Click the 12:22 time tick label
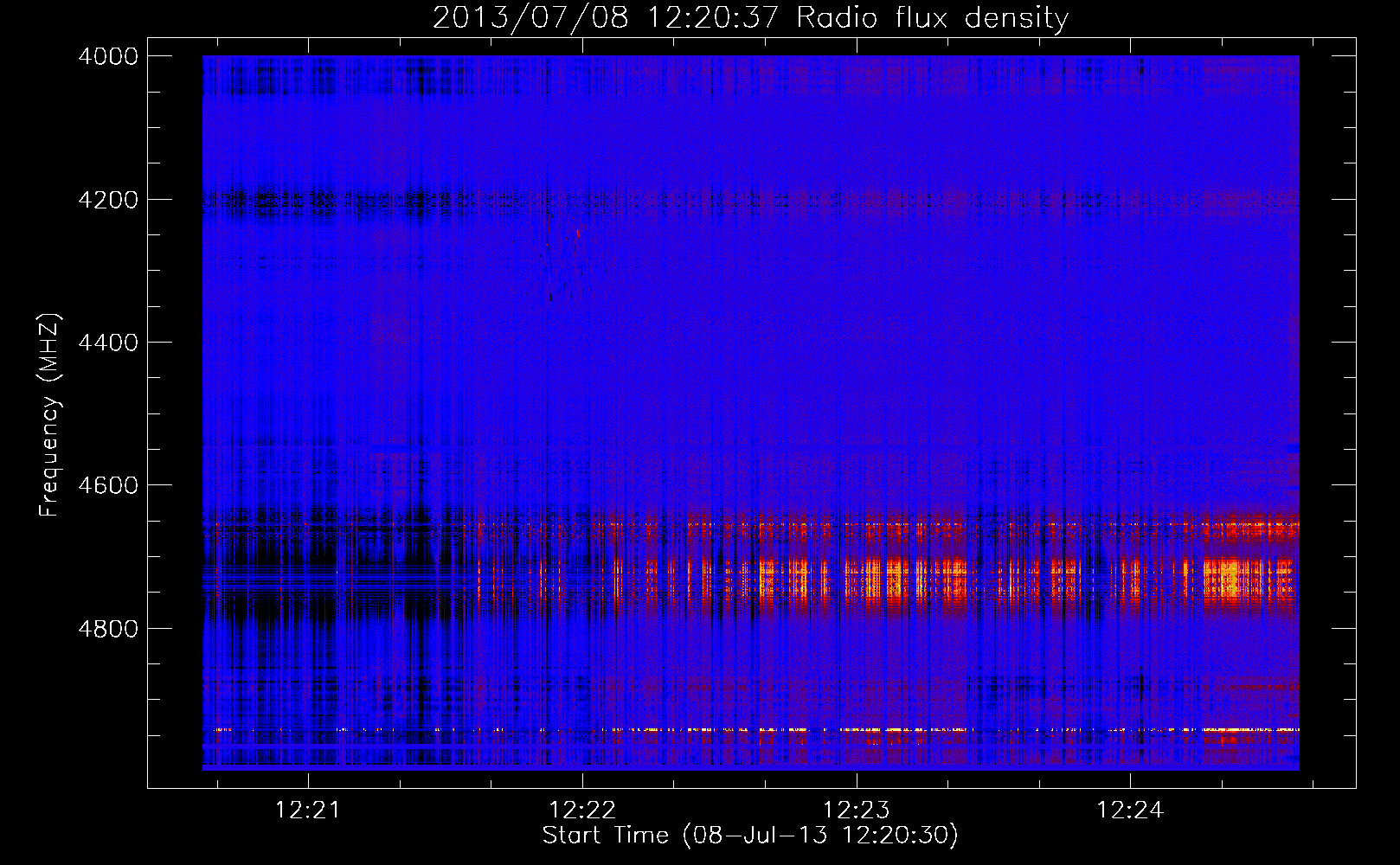Viewport: 1400px width, 865px height. tap(582, 811)
